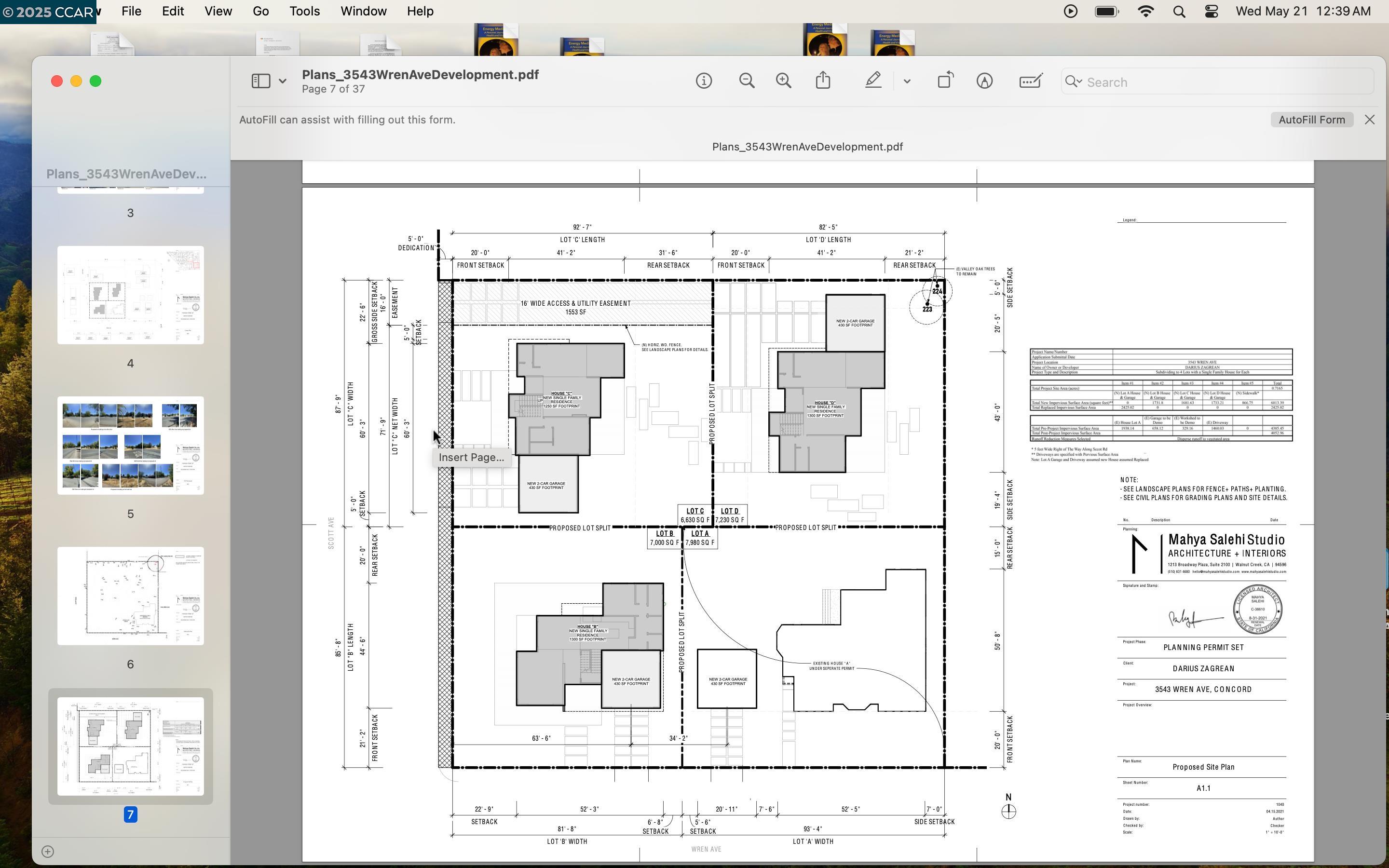The width and height of the screenshot is (1389, 868).
Task: Select the Highlight pen tool
Action: point(873,81)
